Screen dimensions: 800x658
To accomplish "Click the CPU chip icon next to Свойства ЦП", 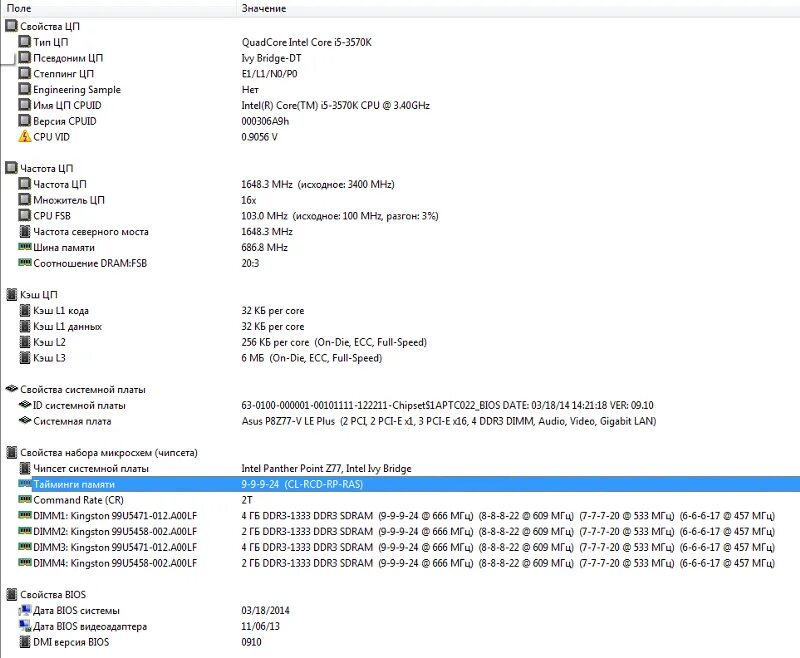I will coord(11,26).
